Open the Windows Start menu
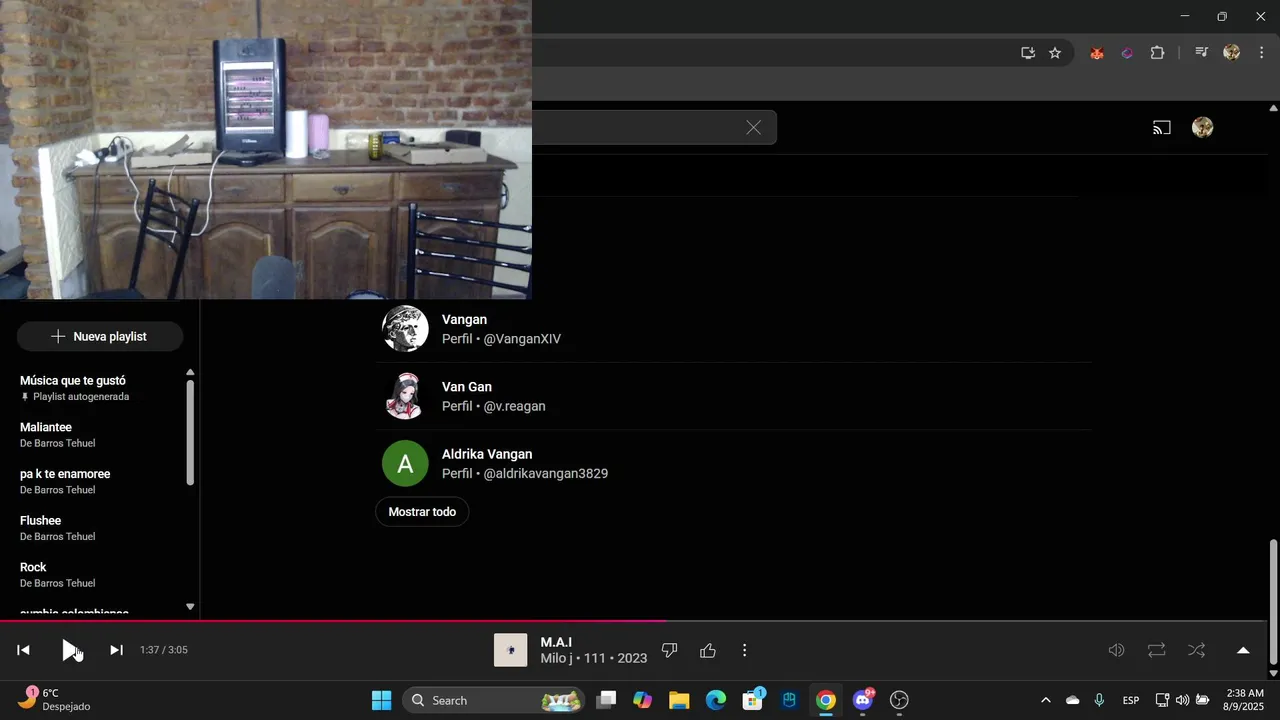The height and width of the screenshot is (720, 1280). point(382,700)
